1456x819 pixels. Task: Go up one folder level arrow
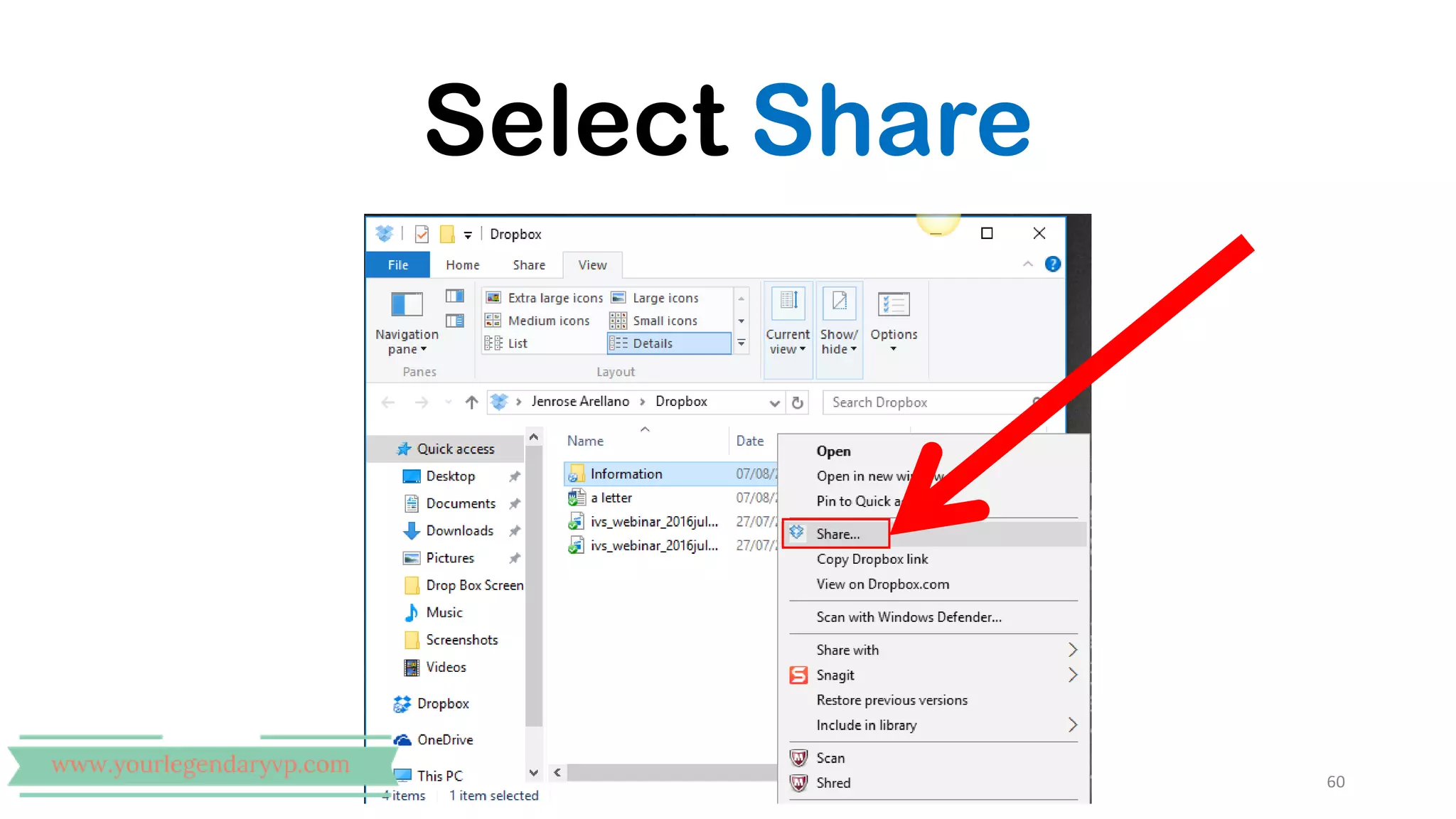point(471,402)
